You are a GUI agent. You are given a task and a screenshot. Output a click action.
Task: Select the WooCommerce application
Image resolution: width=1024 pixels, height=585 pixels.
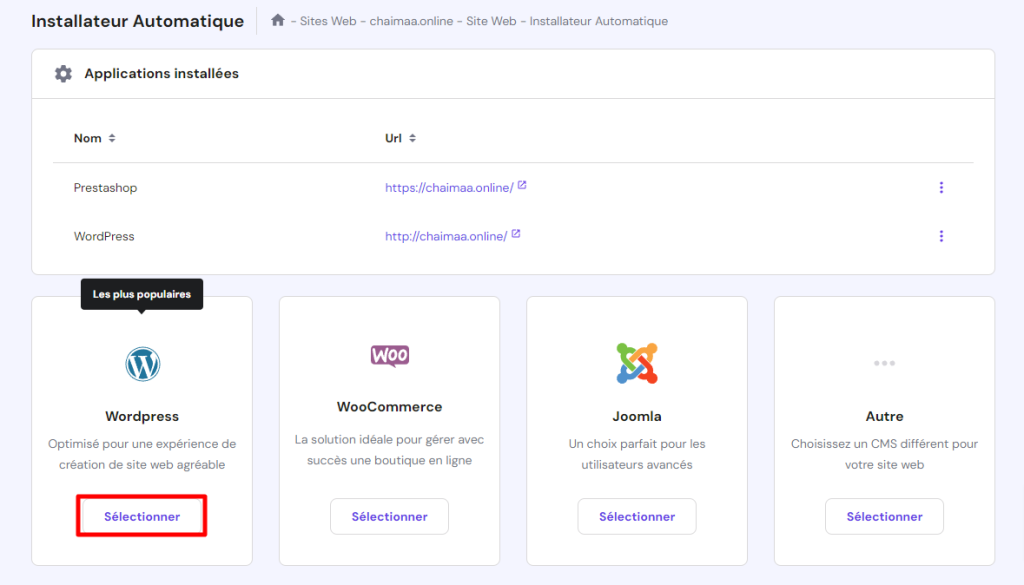tap(389, 516)
